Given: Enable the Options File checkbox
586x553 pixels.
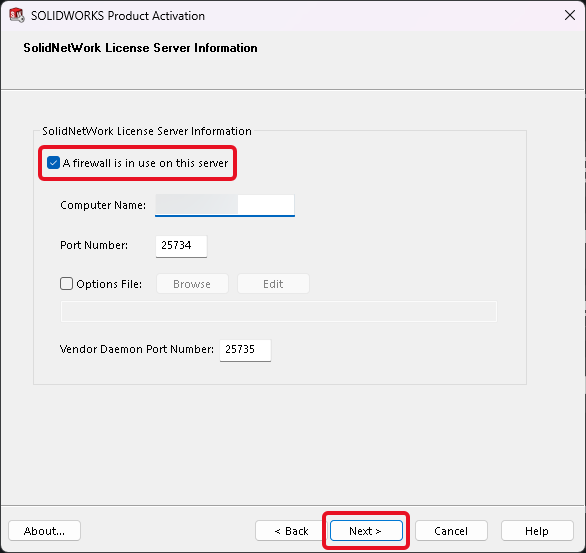Looking at the screenshot, I should pyautogui.click(x=67, y=284).
